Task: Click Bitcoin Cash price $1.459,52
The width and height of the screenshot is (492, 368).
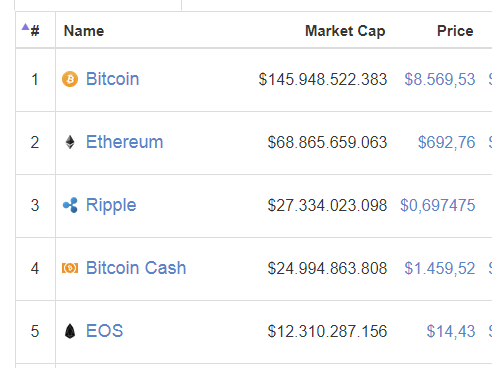Action: [x=440, y=268]
